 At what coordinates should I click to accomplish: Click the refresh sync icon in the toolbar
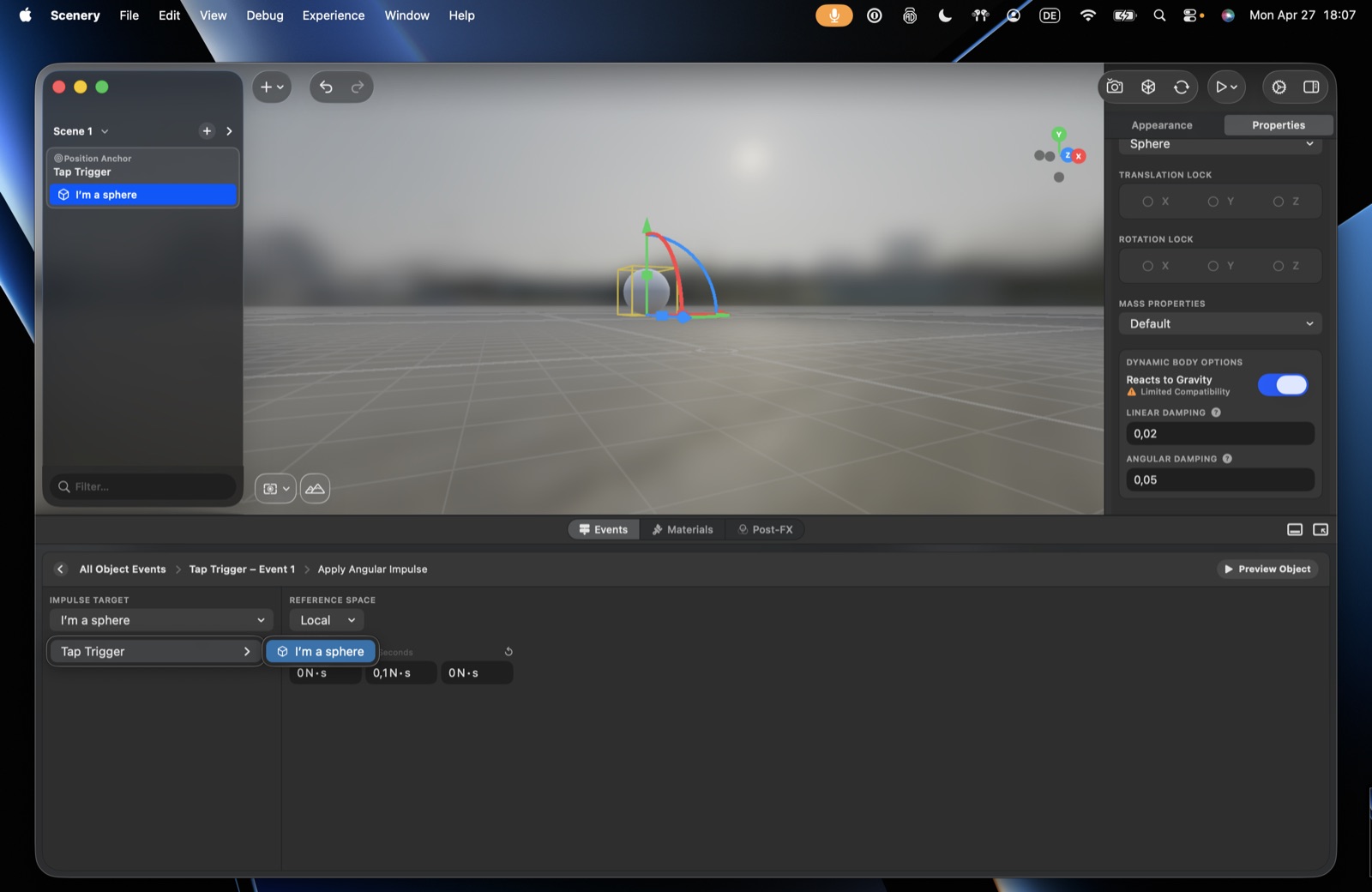1182,87
